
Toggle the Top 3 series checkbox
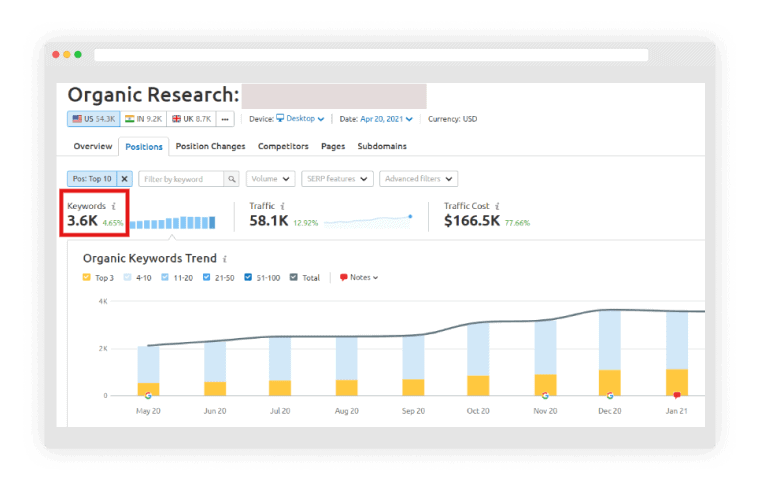tap(87, 277)
